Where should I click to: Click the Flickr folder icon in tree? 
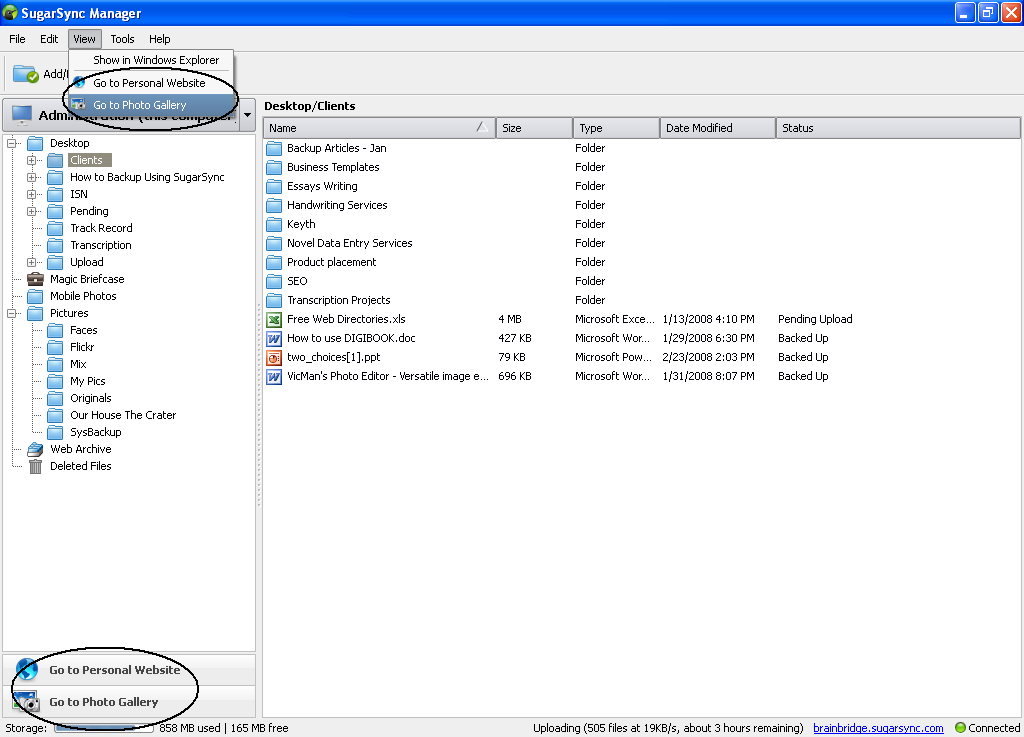pos(56,347)
